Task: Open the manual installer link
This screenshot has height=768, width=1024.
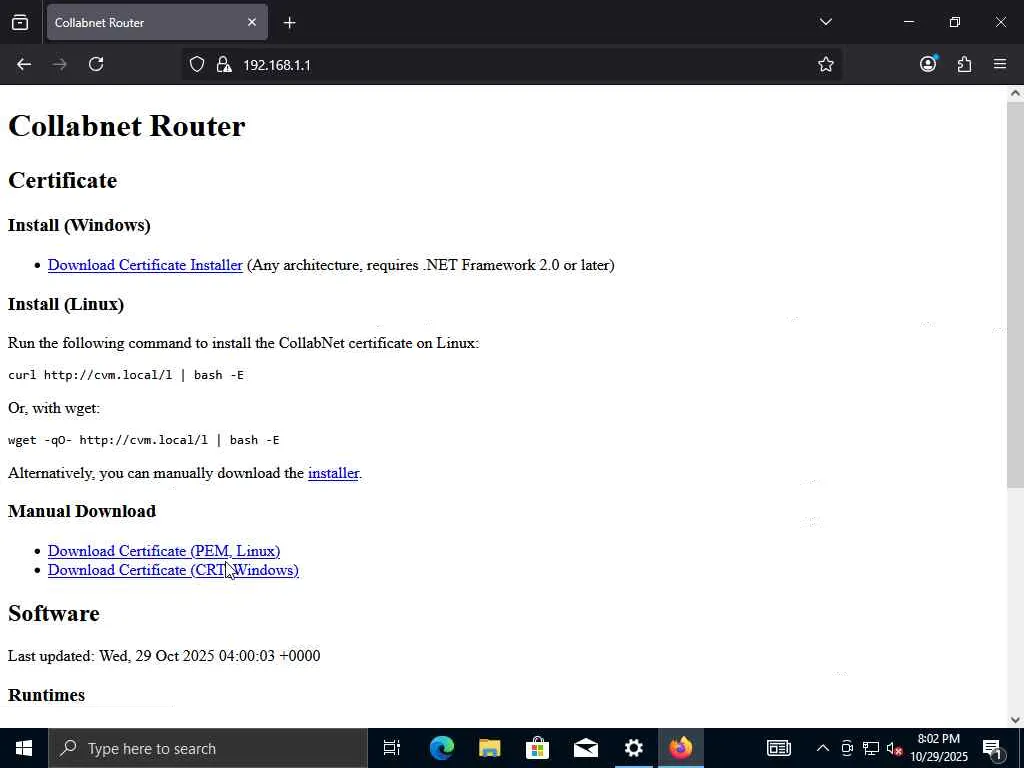Action: tap(333, 473)
